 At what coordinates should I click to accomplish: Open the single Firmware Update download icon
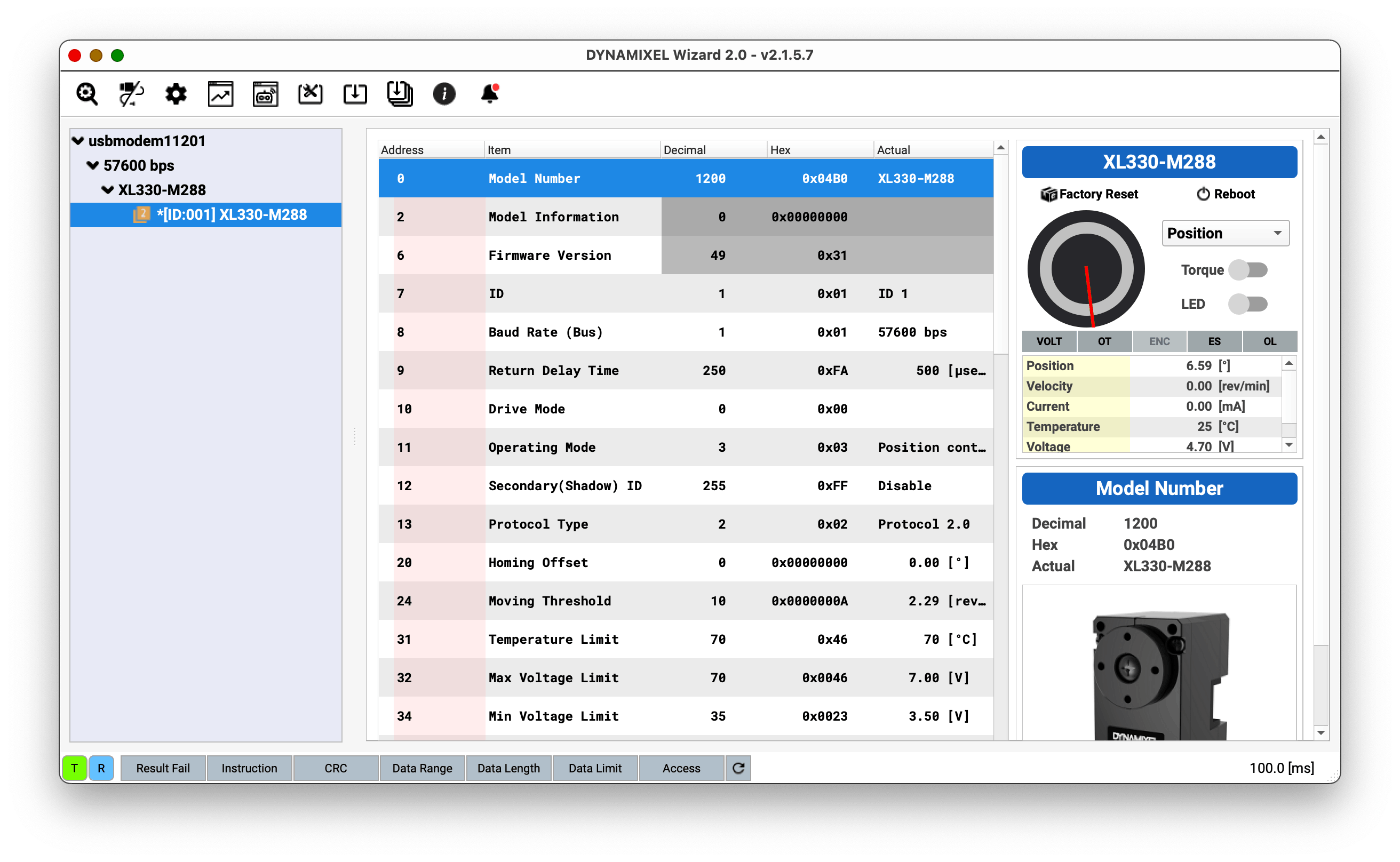pos(355,94)
